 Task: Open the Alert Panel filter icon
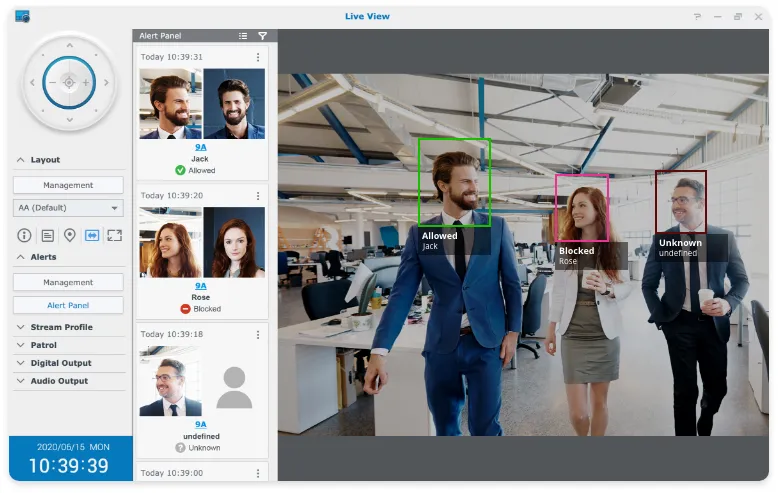pos(262,36)
